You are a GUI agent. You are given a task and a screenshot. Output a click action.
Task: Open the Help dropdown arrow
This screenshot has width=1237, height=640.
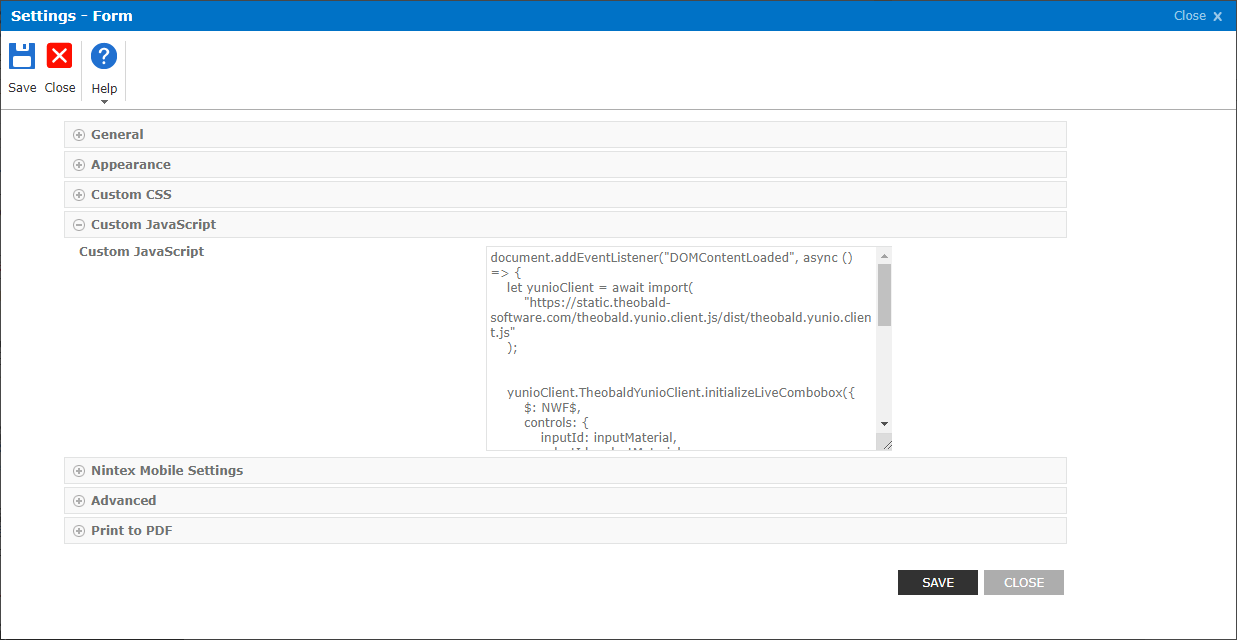click(x=103, y=99)
